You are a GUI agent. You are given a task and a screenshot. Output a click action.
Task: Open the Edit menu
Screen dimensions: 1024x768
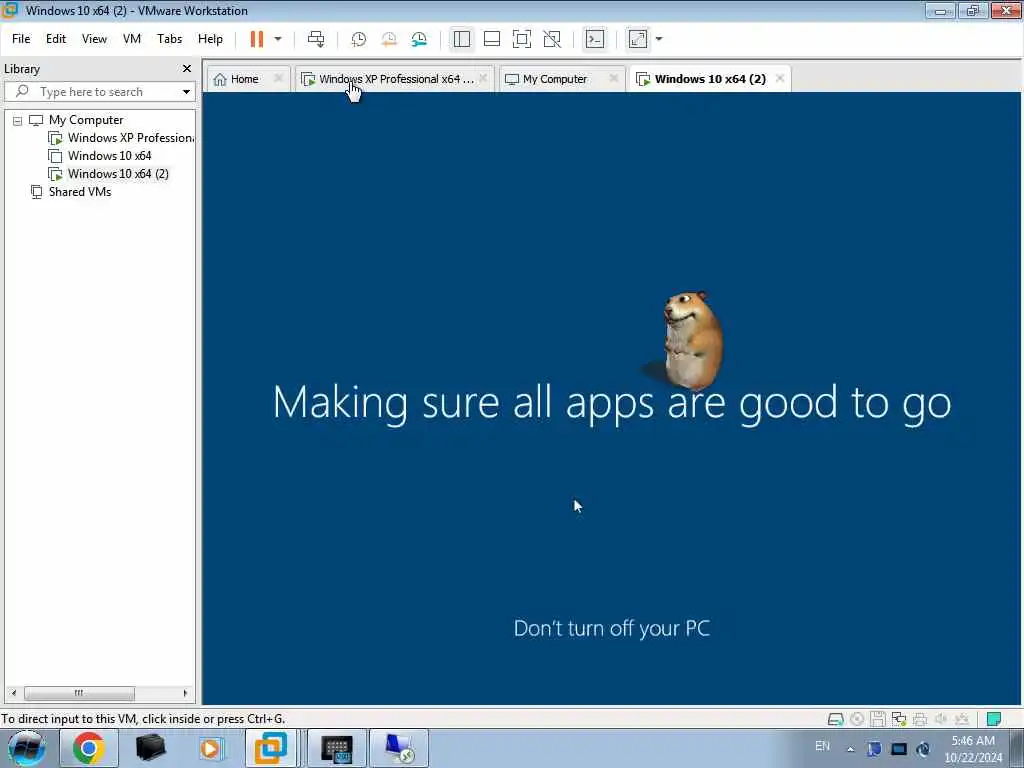coord(56,39)
